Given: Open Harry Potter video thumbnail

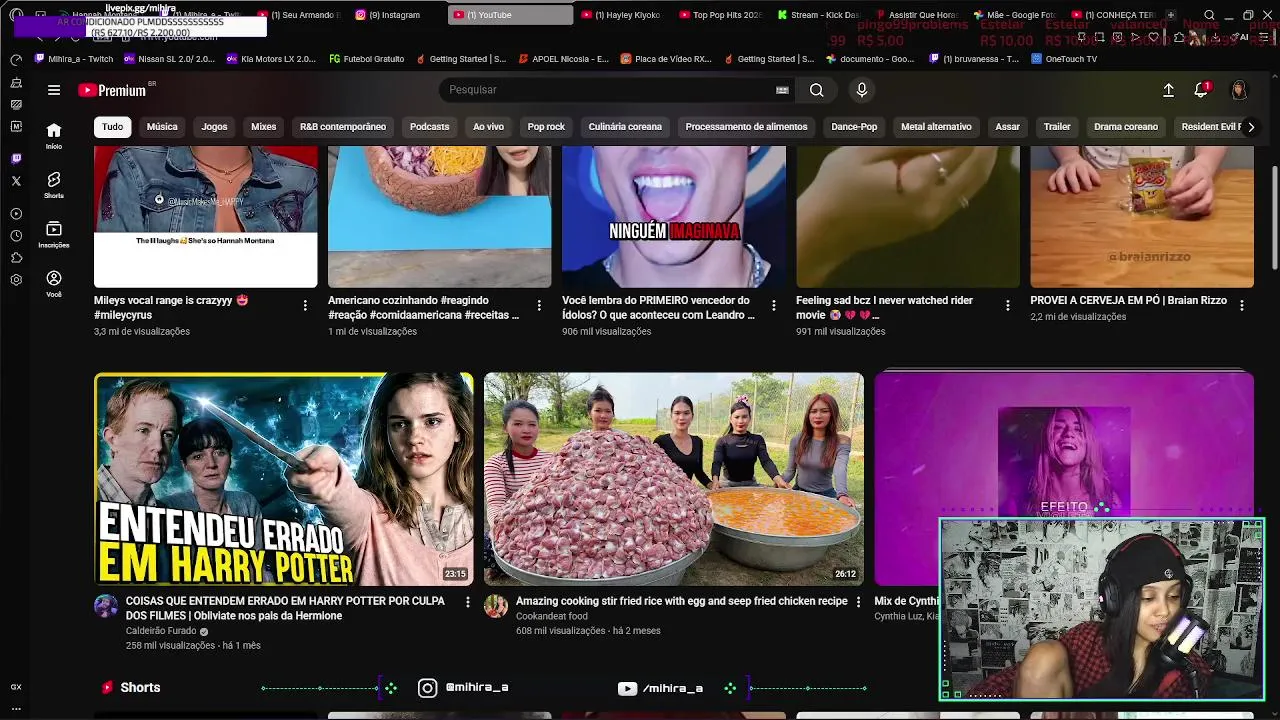Looking at the screenshot, I should [x=284, y=479].
